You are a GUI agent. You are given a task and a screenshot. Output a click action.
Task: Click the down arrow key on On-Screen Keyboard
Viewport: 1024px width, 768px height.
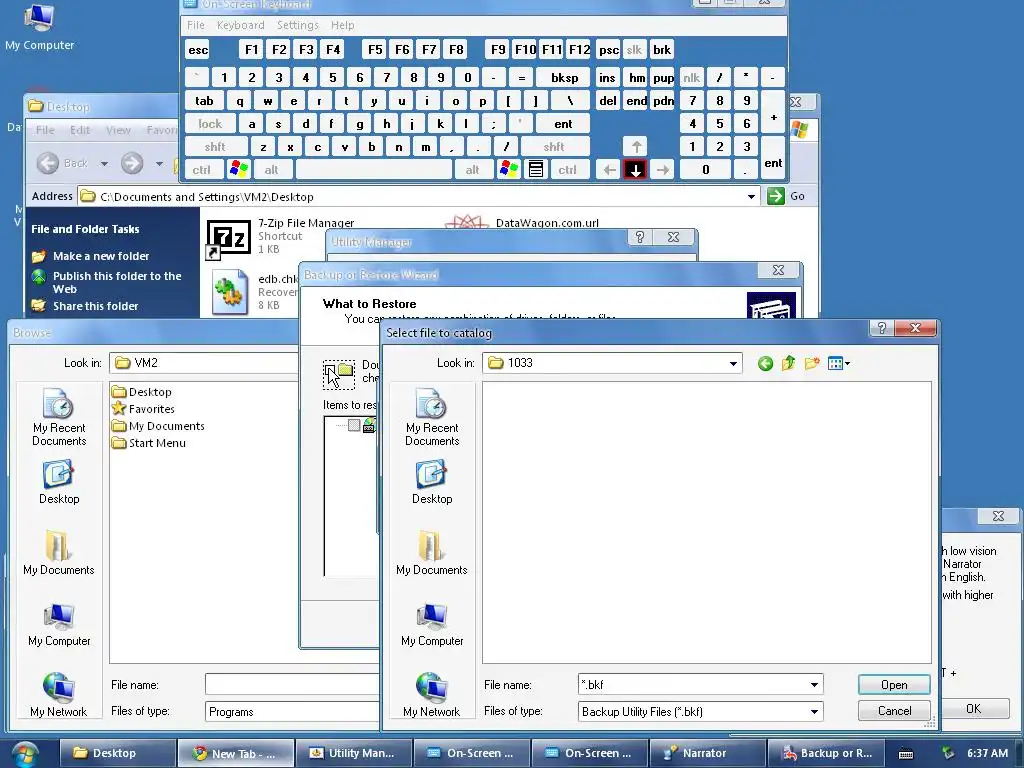click(635, 170)
